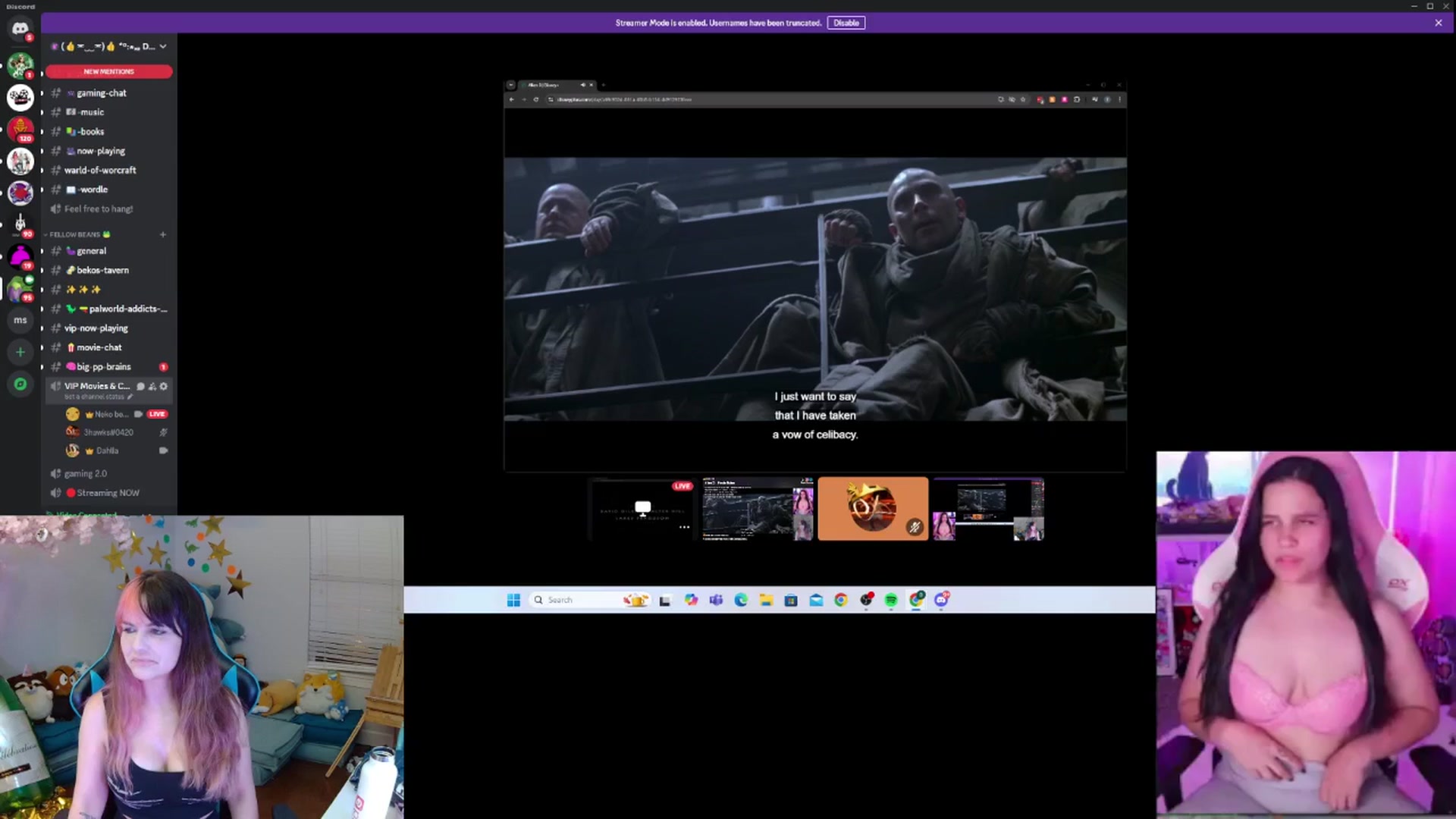Select user 3hawks#0420 in voice channel
Image resolution: width=1456 pixels, height=819 pixels.
(117, 432)
